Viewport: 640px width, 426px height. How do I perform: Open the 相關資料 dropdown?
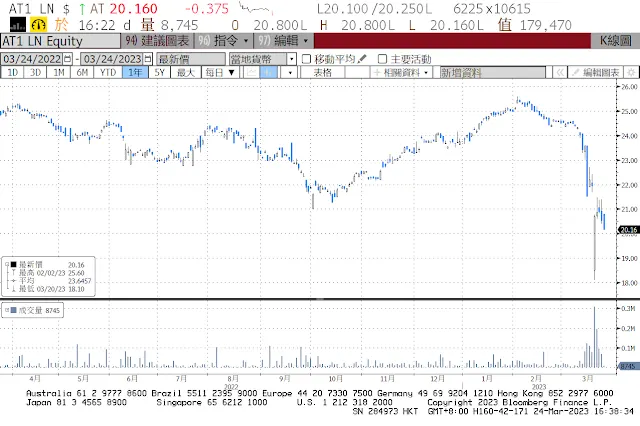coord(401,73)
